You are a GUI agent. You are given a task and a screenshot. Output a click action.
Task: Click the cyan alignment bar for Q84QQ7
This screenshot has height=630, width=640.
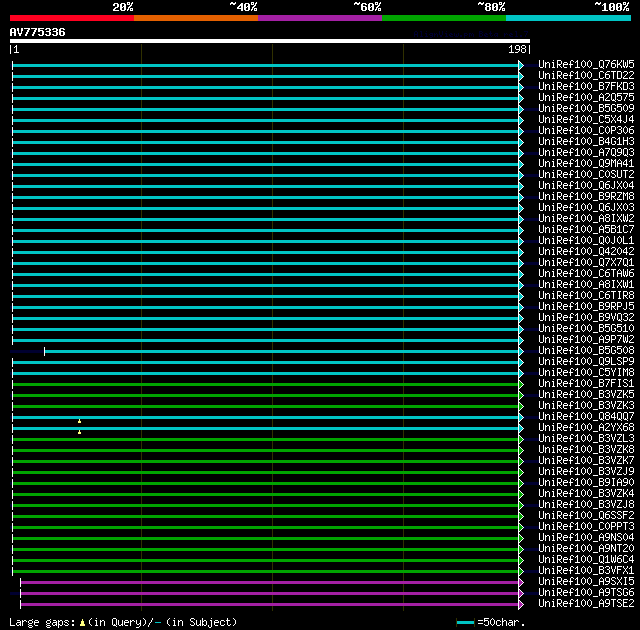pos(265,417)
